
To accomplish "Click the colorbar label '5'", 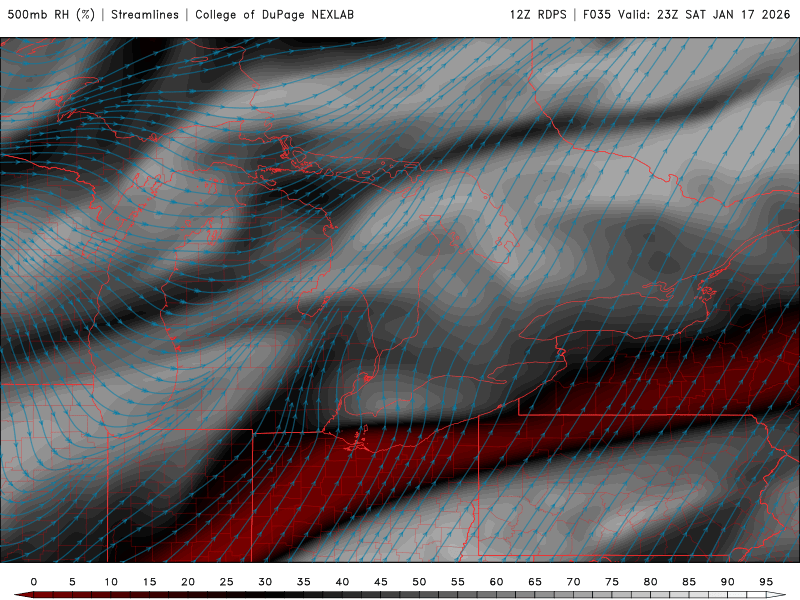I will pos(72,582).
